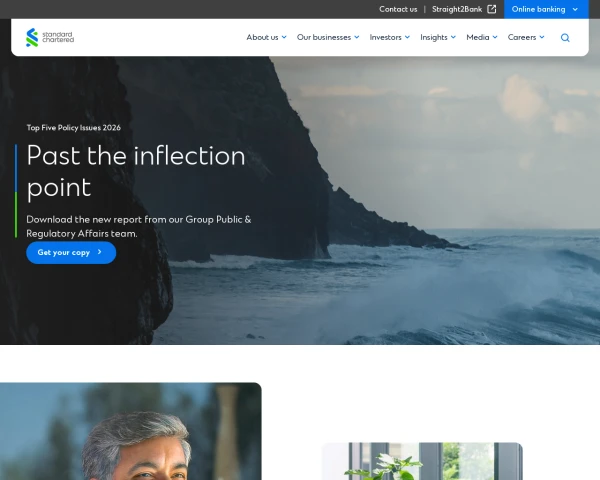The image size is (600, 480).
Task: Click the Standard Chartered logo
Action: (x=50, y=38)
